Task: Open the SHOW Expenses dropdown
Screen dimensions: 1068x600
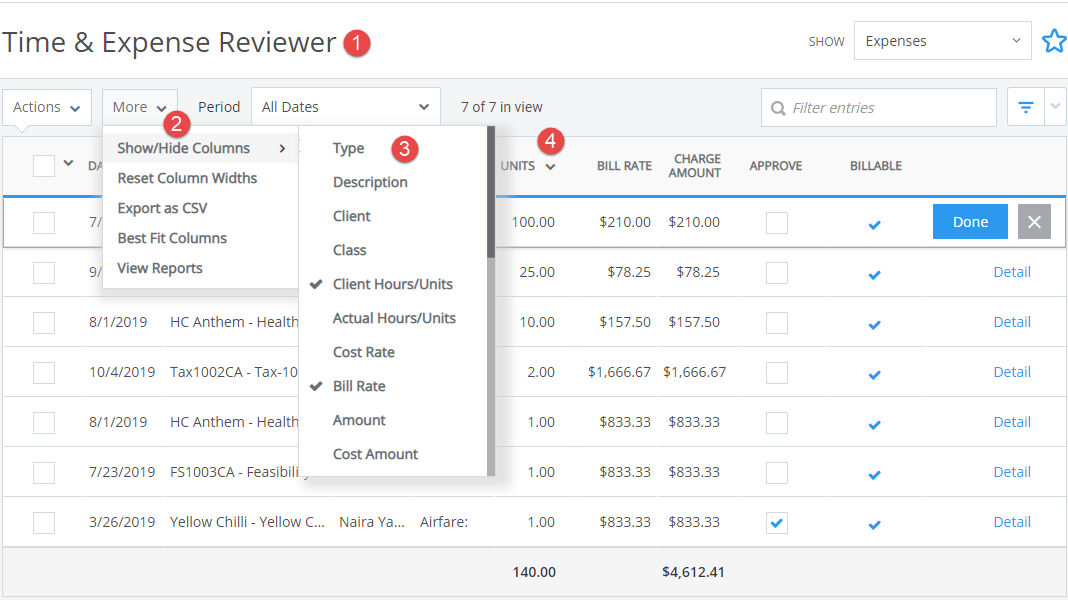Action: pos(941,40)
